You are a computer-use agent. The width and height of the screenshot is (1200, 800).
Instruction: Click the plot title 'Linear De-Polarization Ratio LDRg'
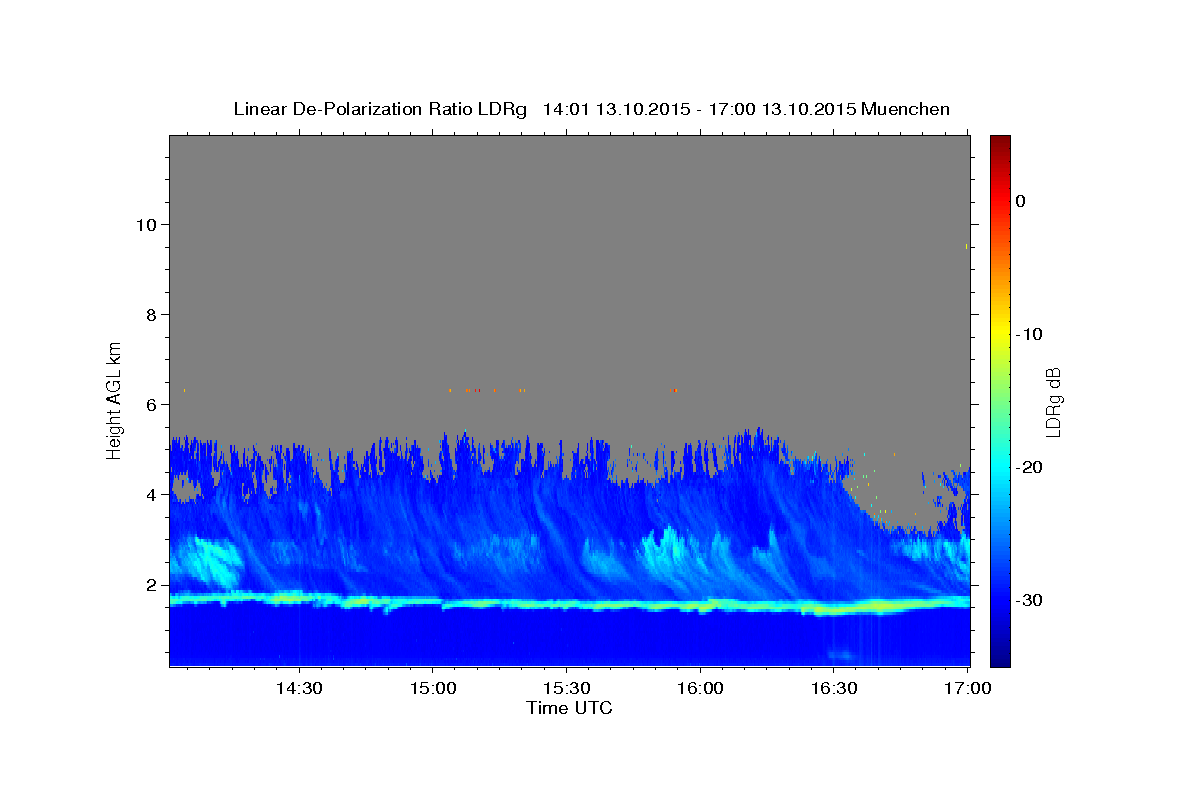click(x=380, y=110)
